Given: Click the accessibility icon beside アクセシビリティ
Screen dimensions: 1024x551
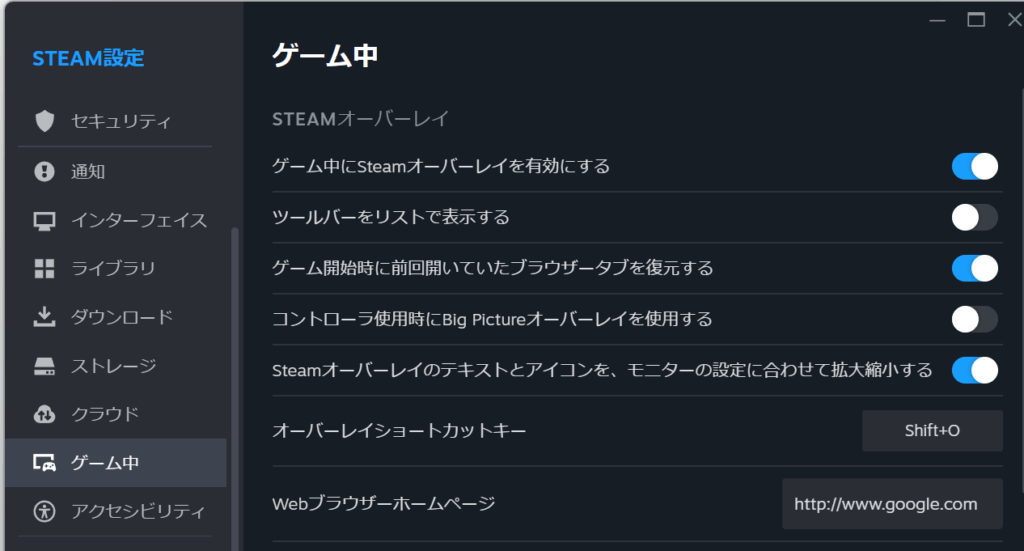Looking at the screenshot, I should point(44,512).
